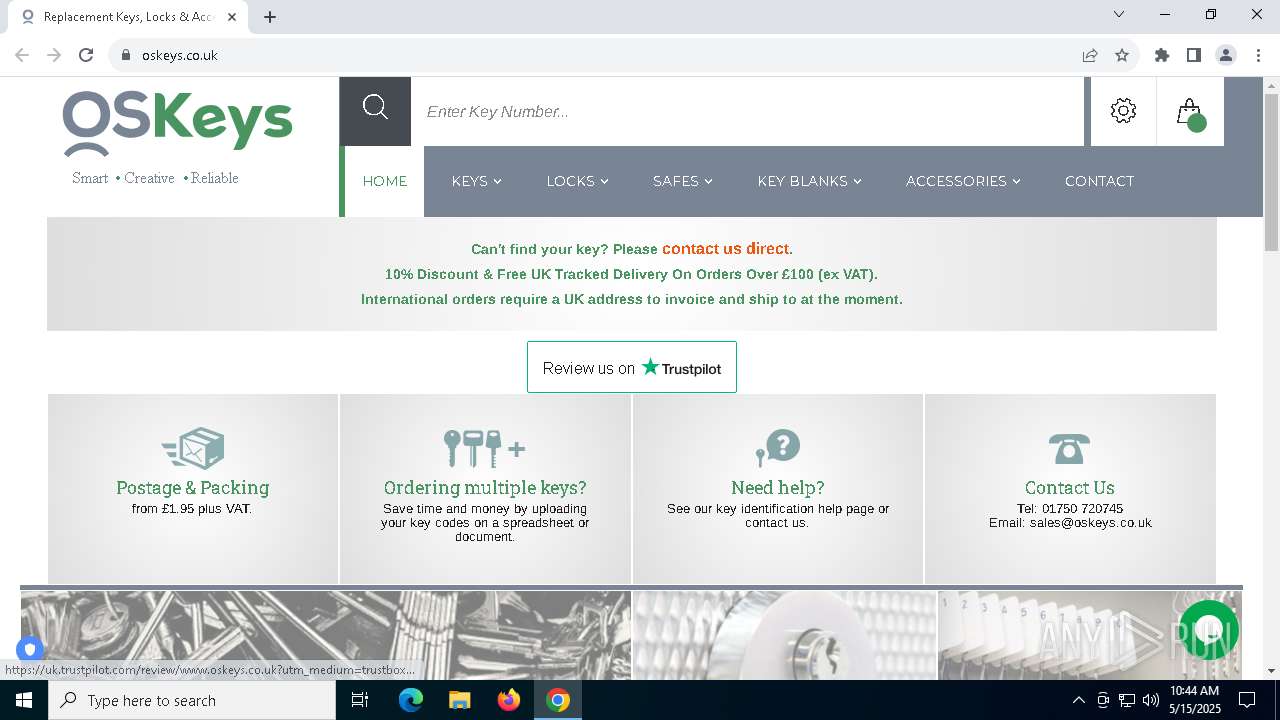Screen dimensions: 1280x720
Task: Open new browser tab with plus
Action: click(270, 17)
